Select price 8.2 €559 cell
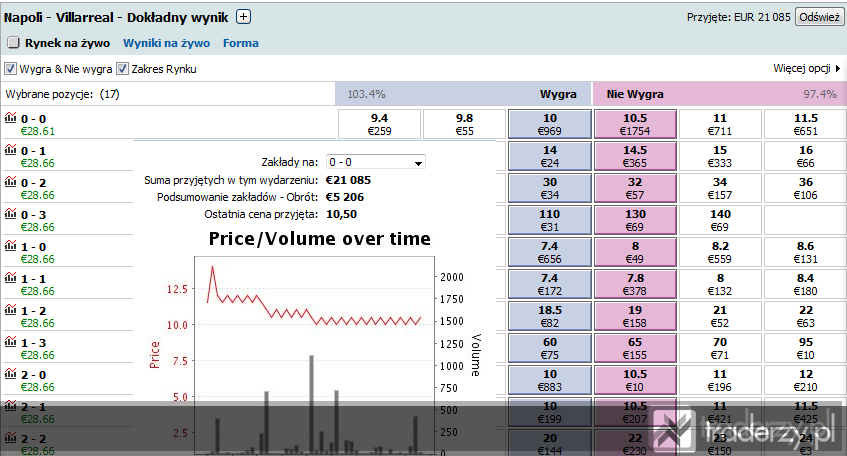847x456 pixels. click(720, 252)
